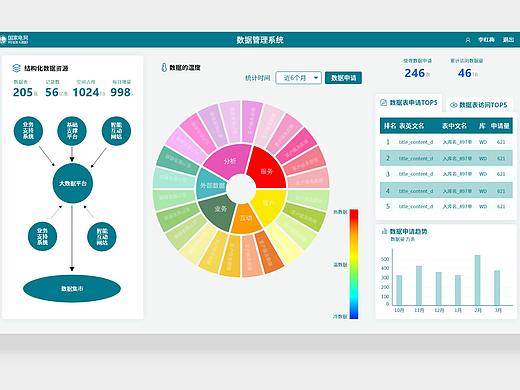Image resolution: width=520 pixels, height=390 pixels.
Task: Open user name 李红梅 in header
Action: click(486, 40)
